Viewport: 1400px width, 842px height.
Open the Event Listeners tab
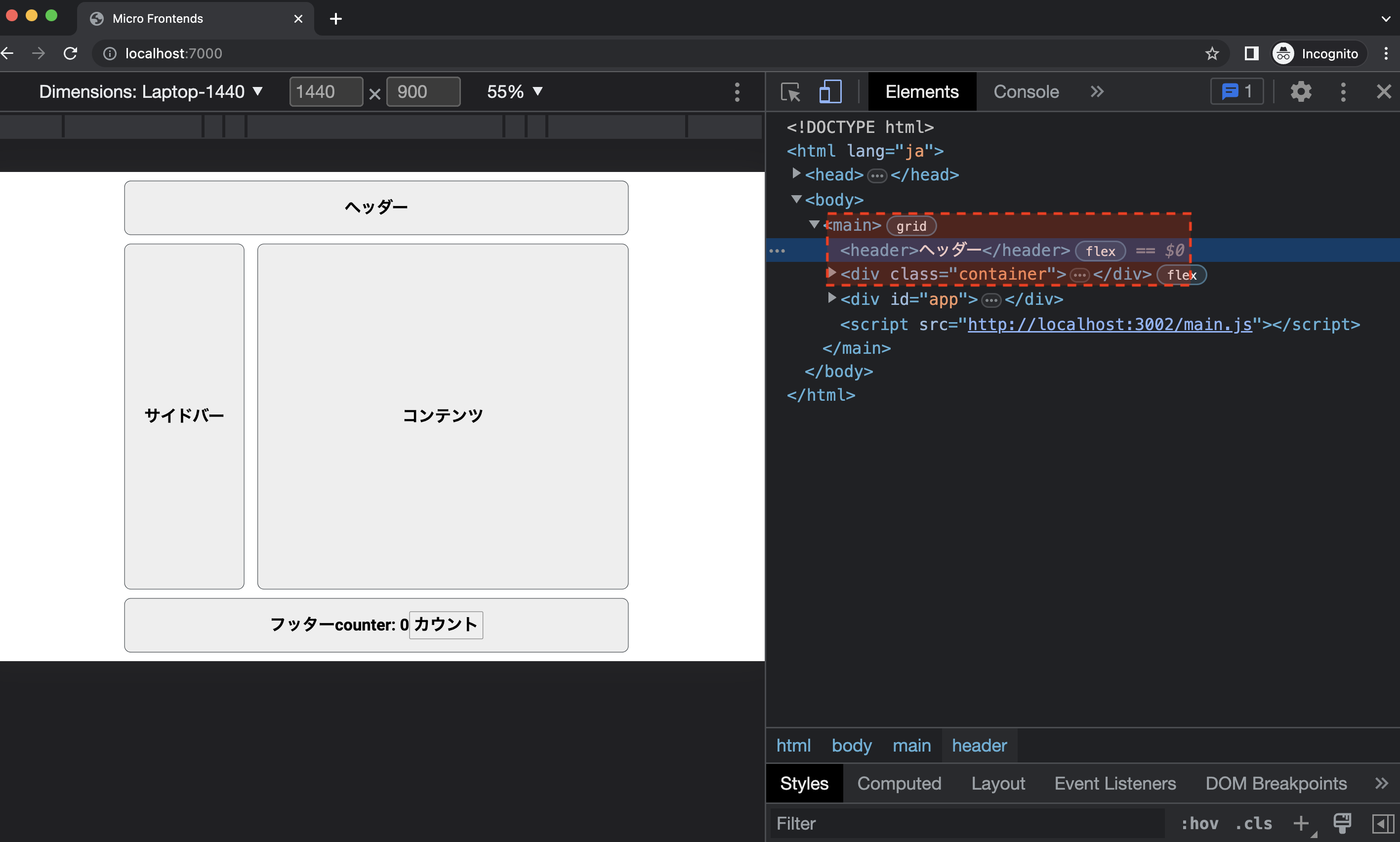coord(1114,784)
